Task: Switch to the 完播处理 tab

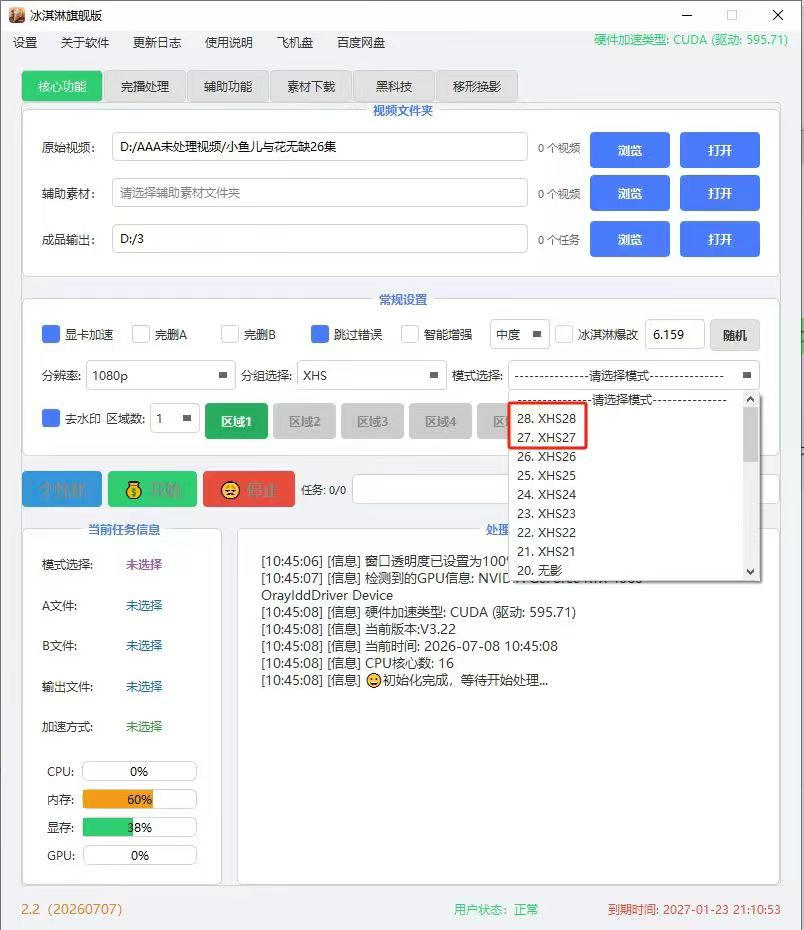Action: (145, 86)
